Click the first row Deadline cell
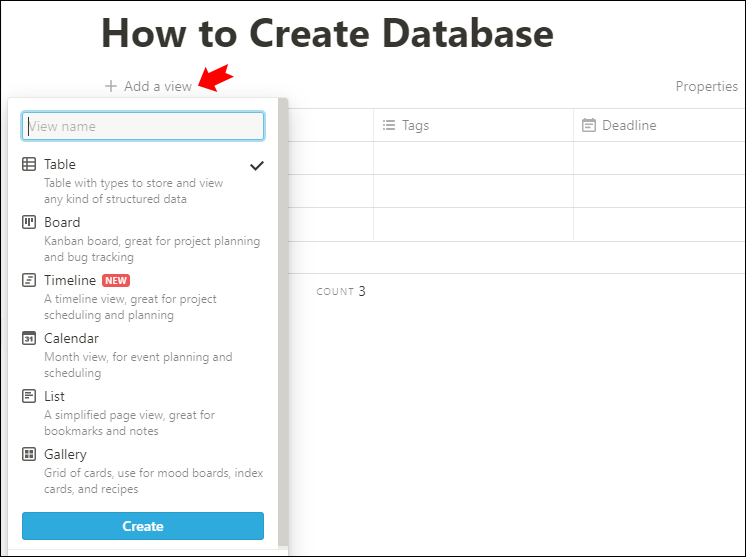This screenshot has width=746, height=557. (x=659, y=158)
